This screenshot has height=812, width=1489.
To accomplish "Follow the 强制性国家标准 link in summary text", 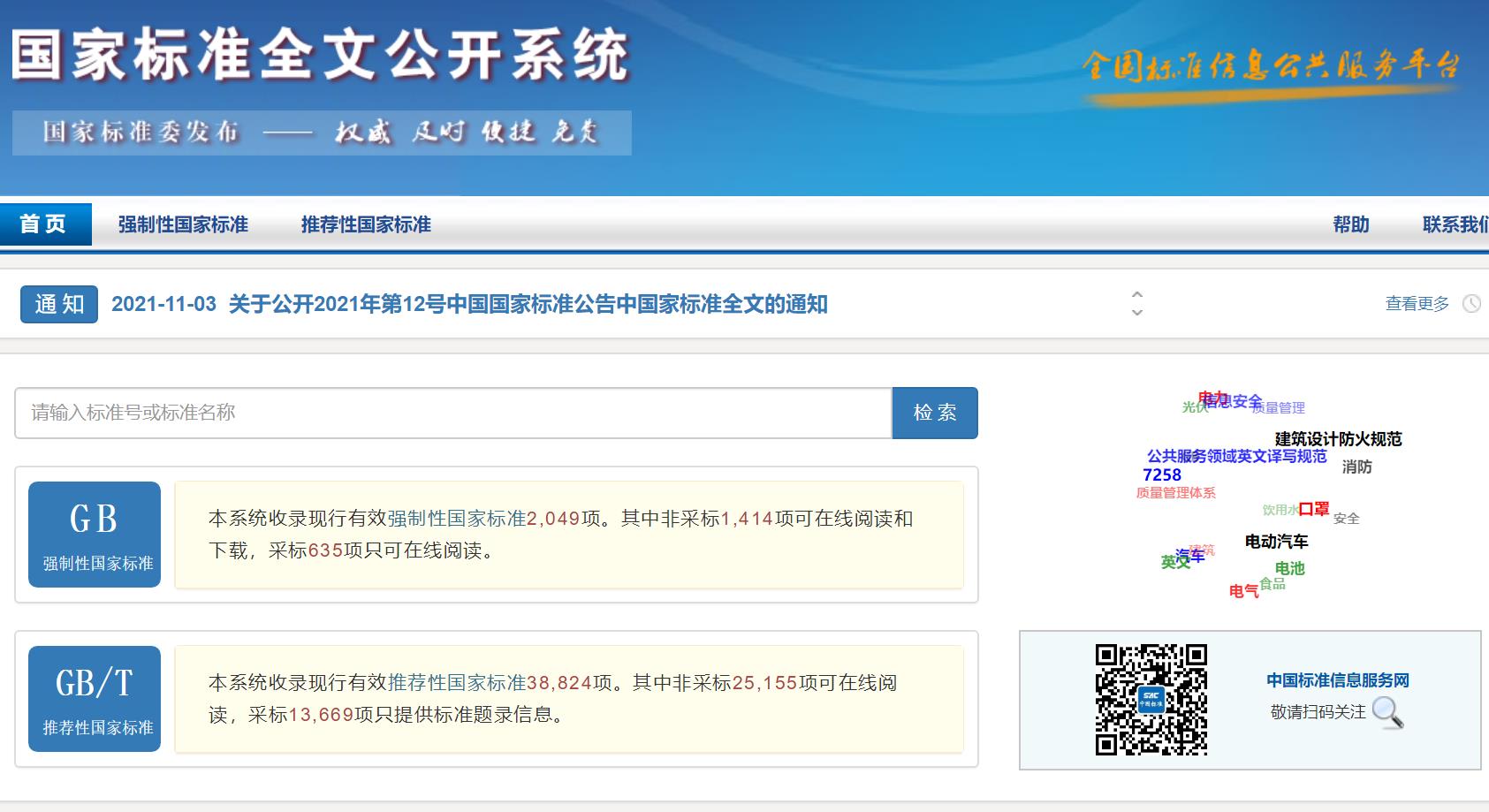I will pyautogui.click(x=457, y=519).
